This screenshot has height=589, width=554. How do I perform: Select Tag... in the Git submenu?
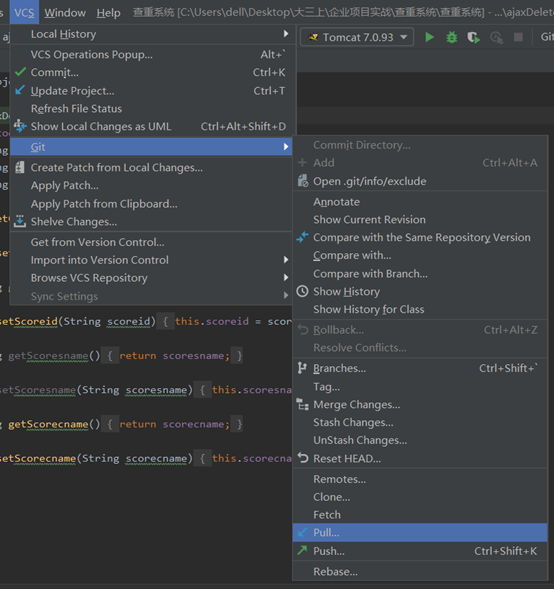coord(420,387)
